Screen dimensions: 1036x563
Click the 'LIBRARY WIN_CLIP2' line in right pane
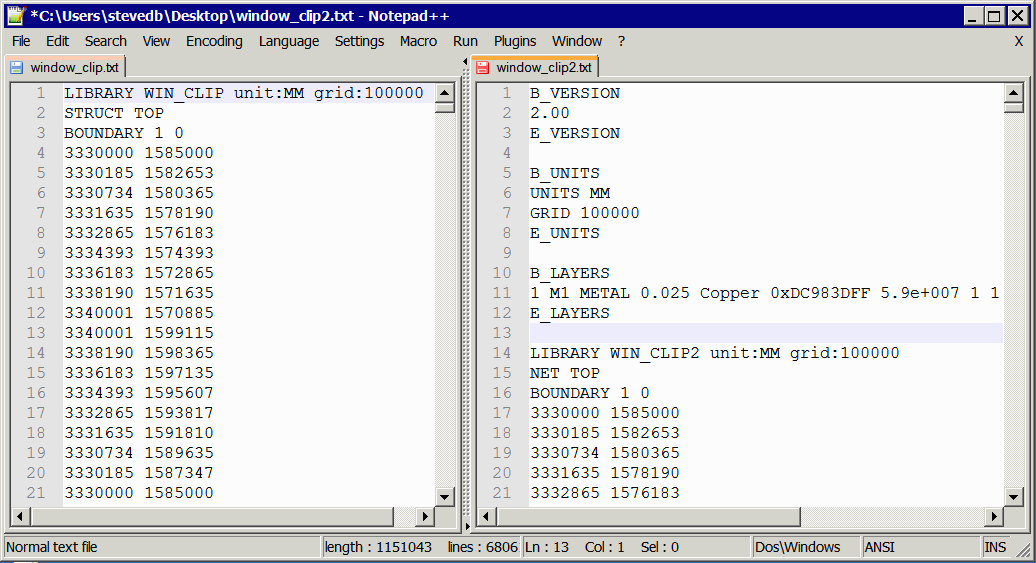point(714,353)
